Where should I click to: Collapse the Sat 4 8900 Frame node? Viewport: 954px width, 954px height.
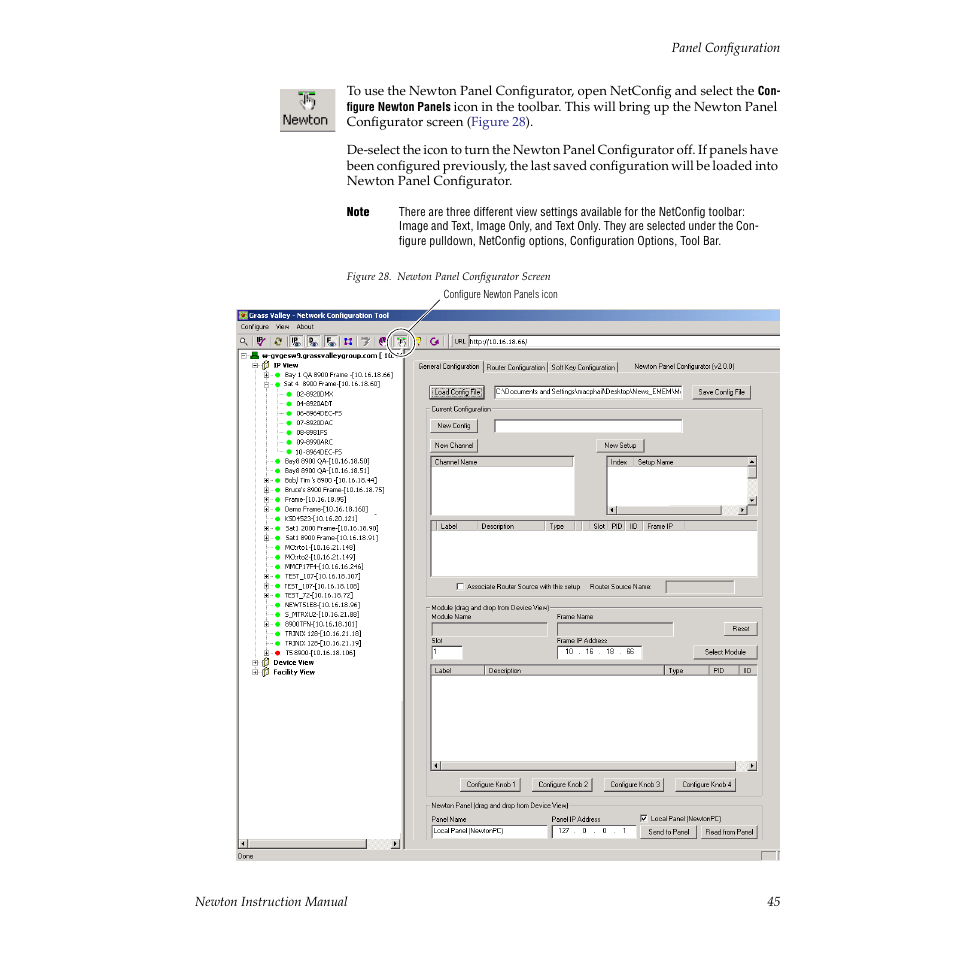(266, 385)
